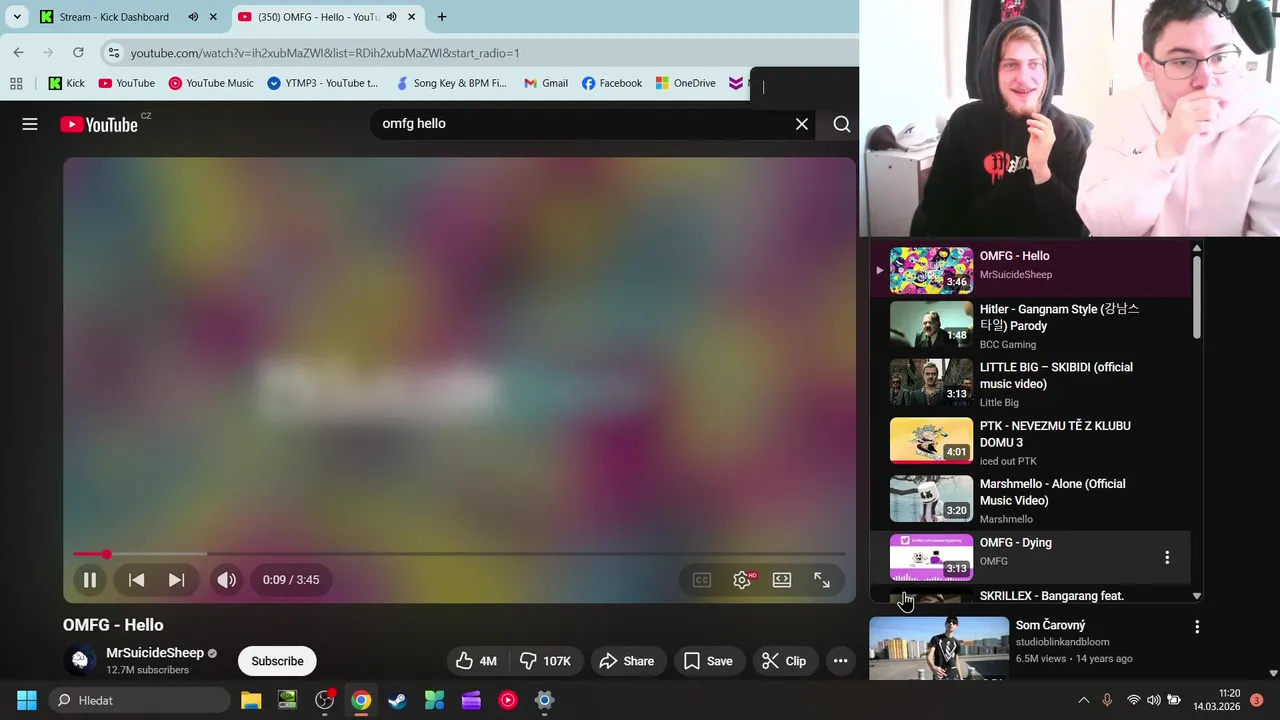Screen dimensions: 1280x720
Task: Play Hitler - Gangnam Style Parody
Action: pos(1030,326)
